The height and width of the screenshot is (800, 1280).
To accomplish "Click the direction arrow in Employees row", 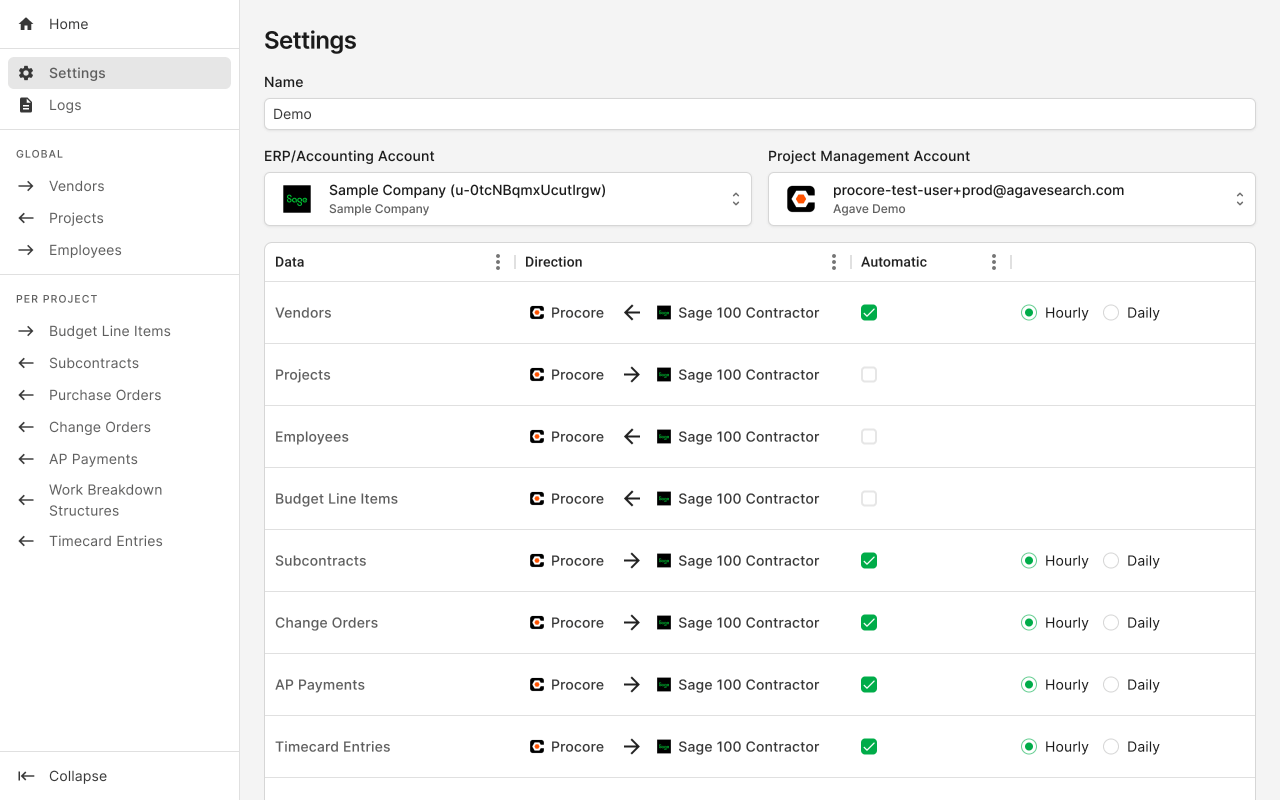I will click(631, 437).
